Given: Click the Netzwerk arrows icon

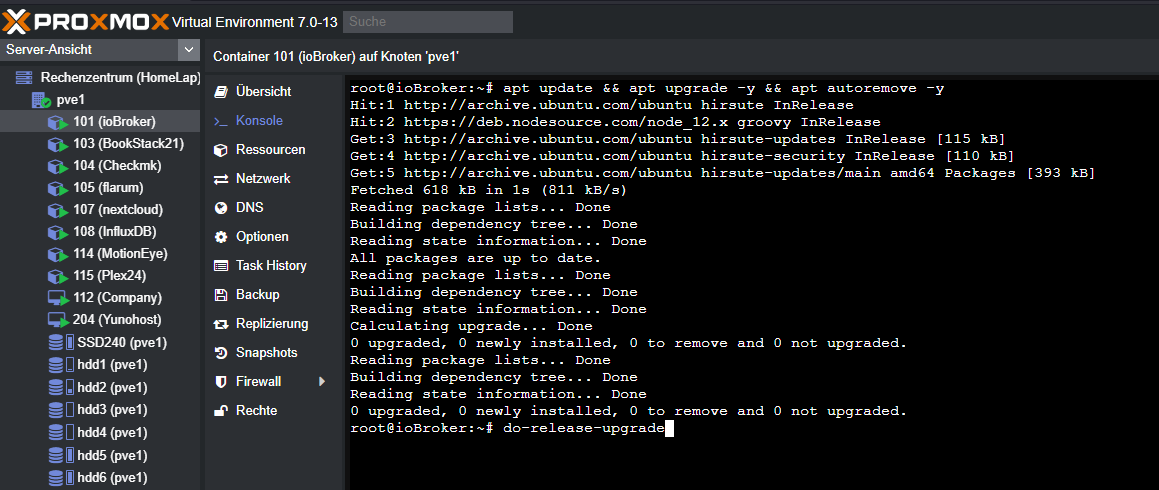Looking at the screenshot, I should click(220, 179).
